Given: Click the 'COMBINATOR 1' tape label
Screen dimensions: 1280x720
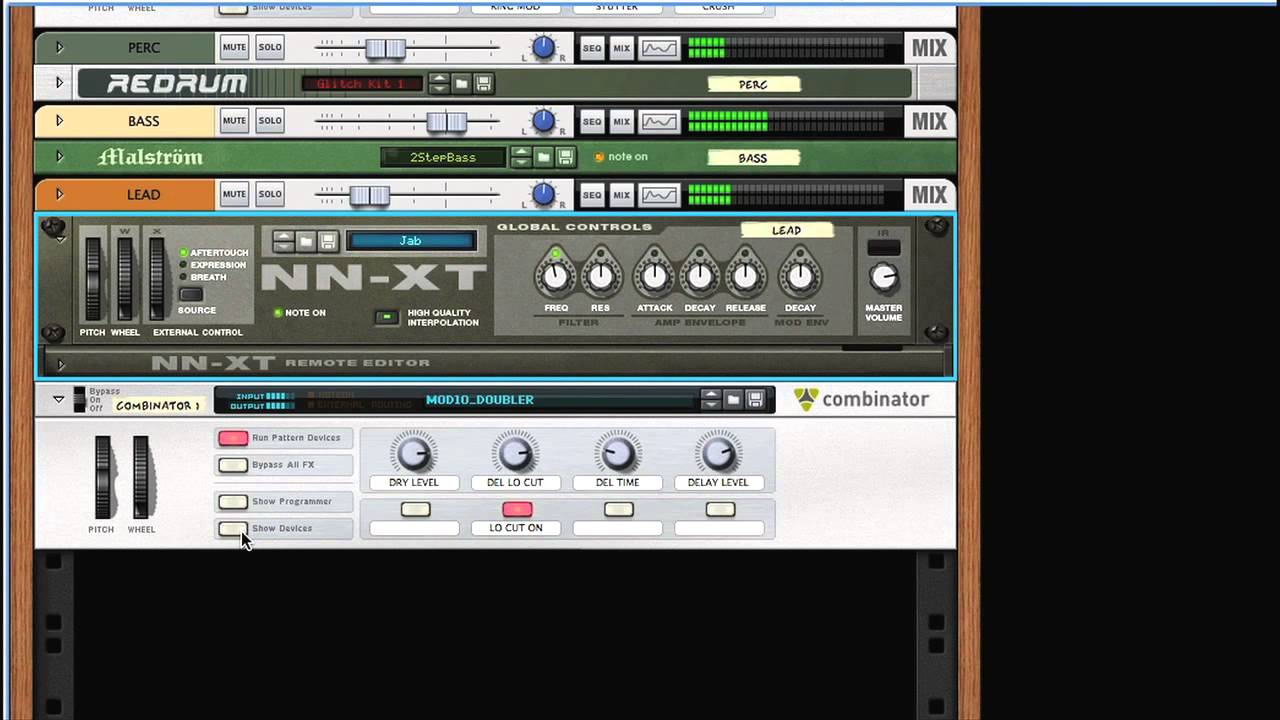Looking at the screenshot, I should (x=158, y=405).
